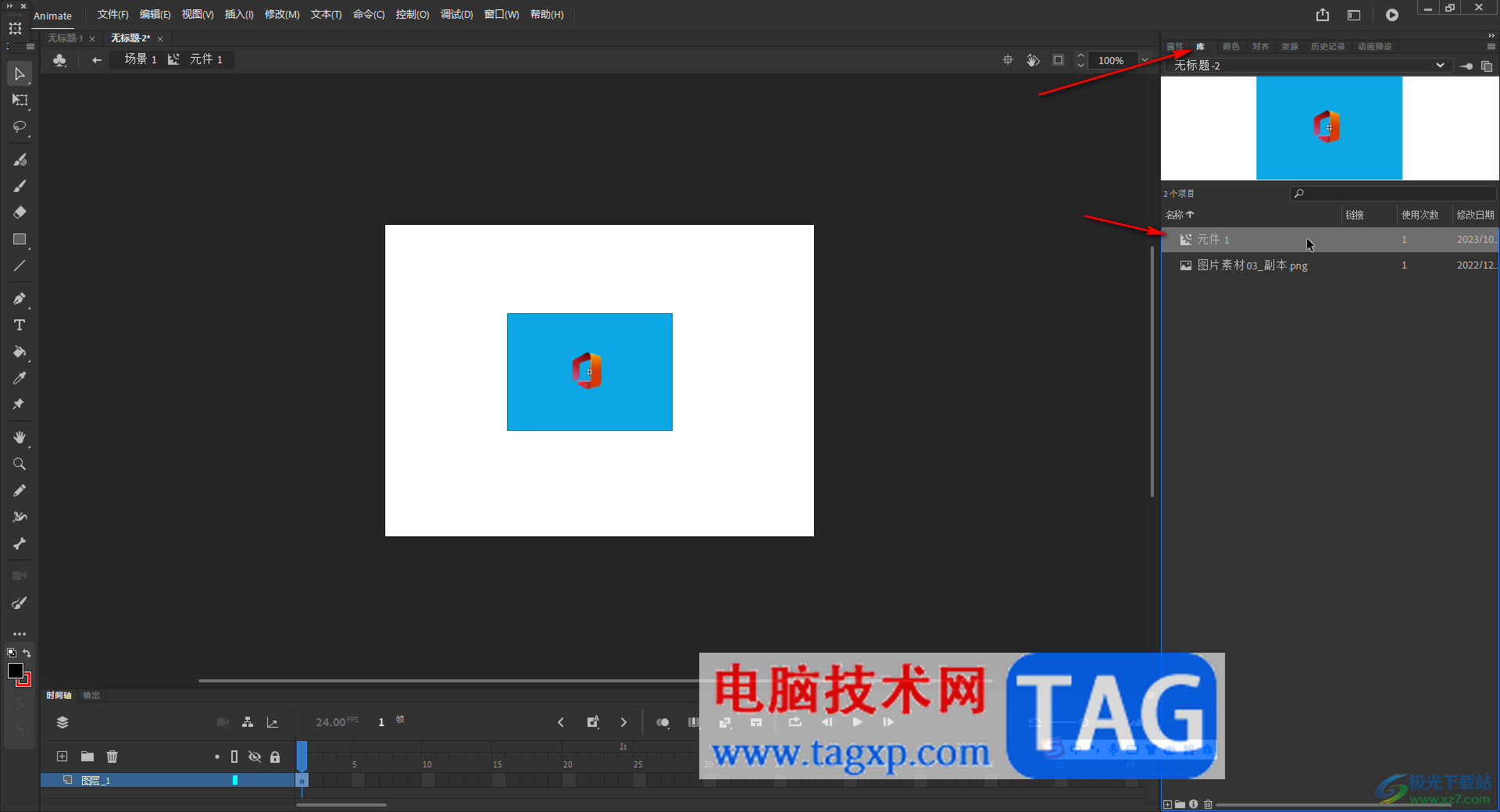1500x812 pixels.
Task: Select the Classic Brush tool
Action: click(x=20, y=186)
